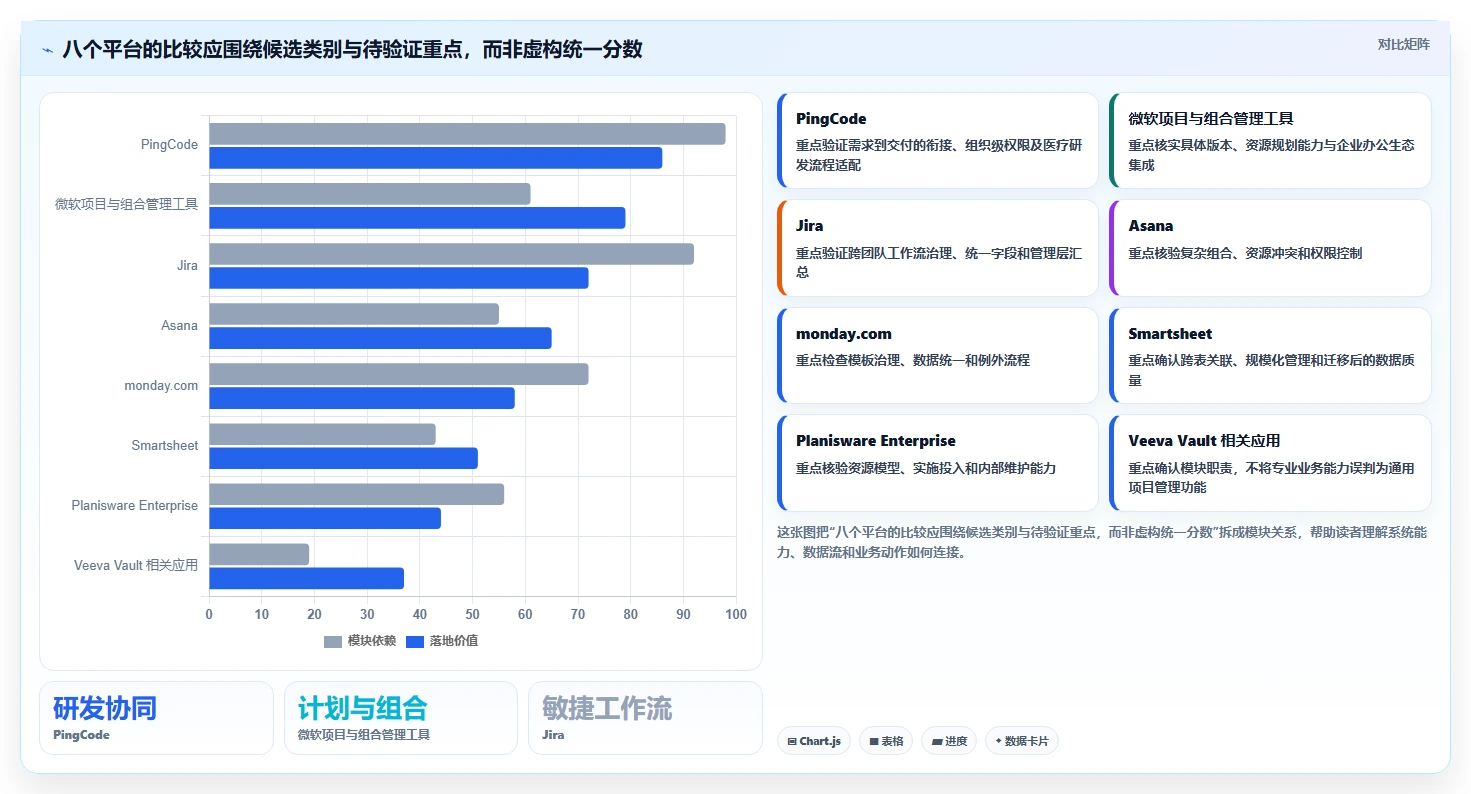Viewport: 1471px width, 794px height.
Task: Toggle the 模块依赖 legend item
Action: coord(360,641)
